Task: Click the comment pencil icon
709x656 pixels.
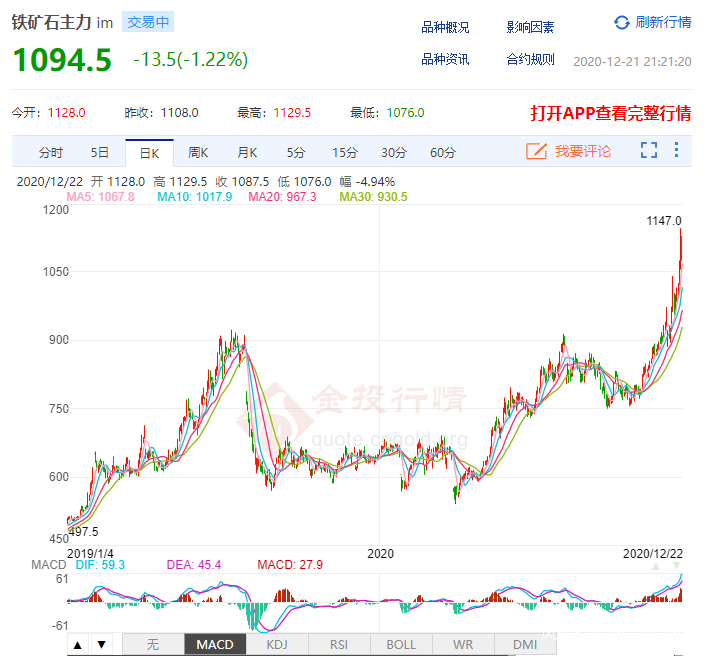Action: 536,151
